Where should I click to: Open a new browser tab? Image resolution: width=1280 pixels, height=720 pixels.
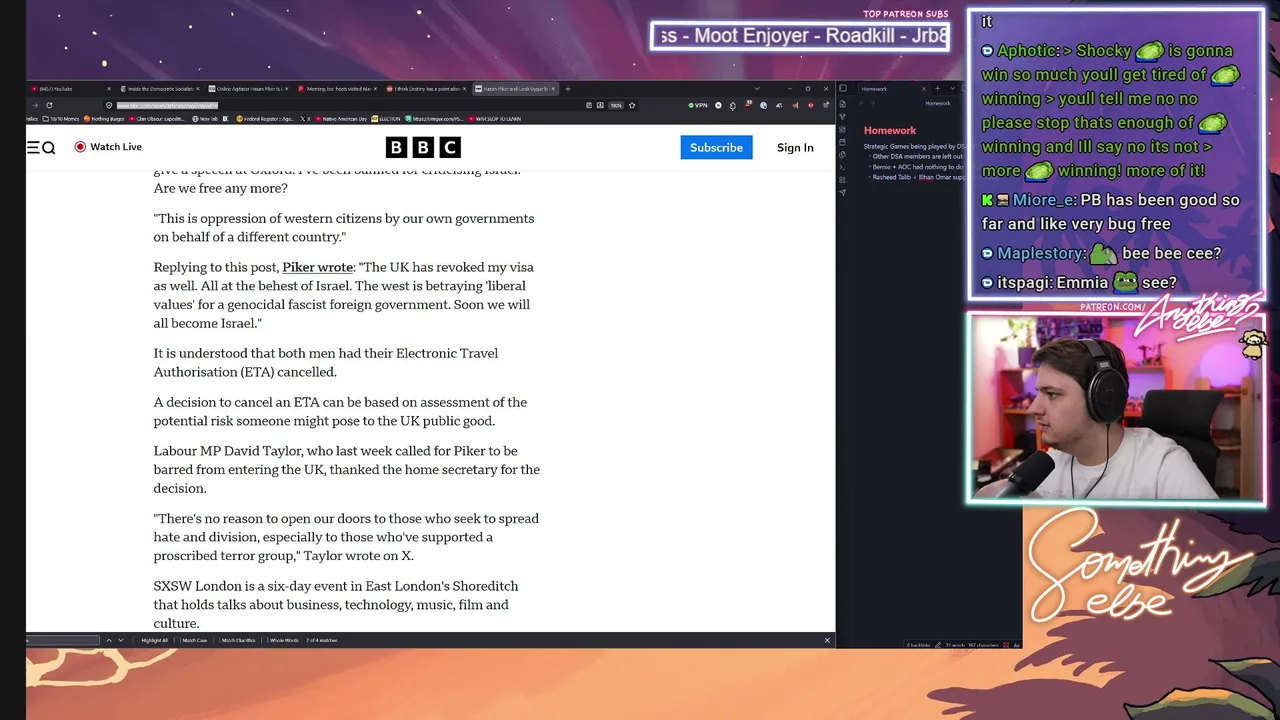click(x=568, y=89)
